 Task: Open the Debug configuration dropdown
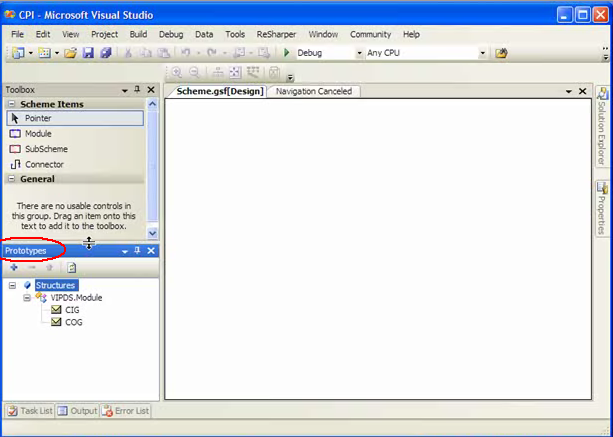tap(358, 53)
